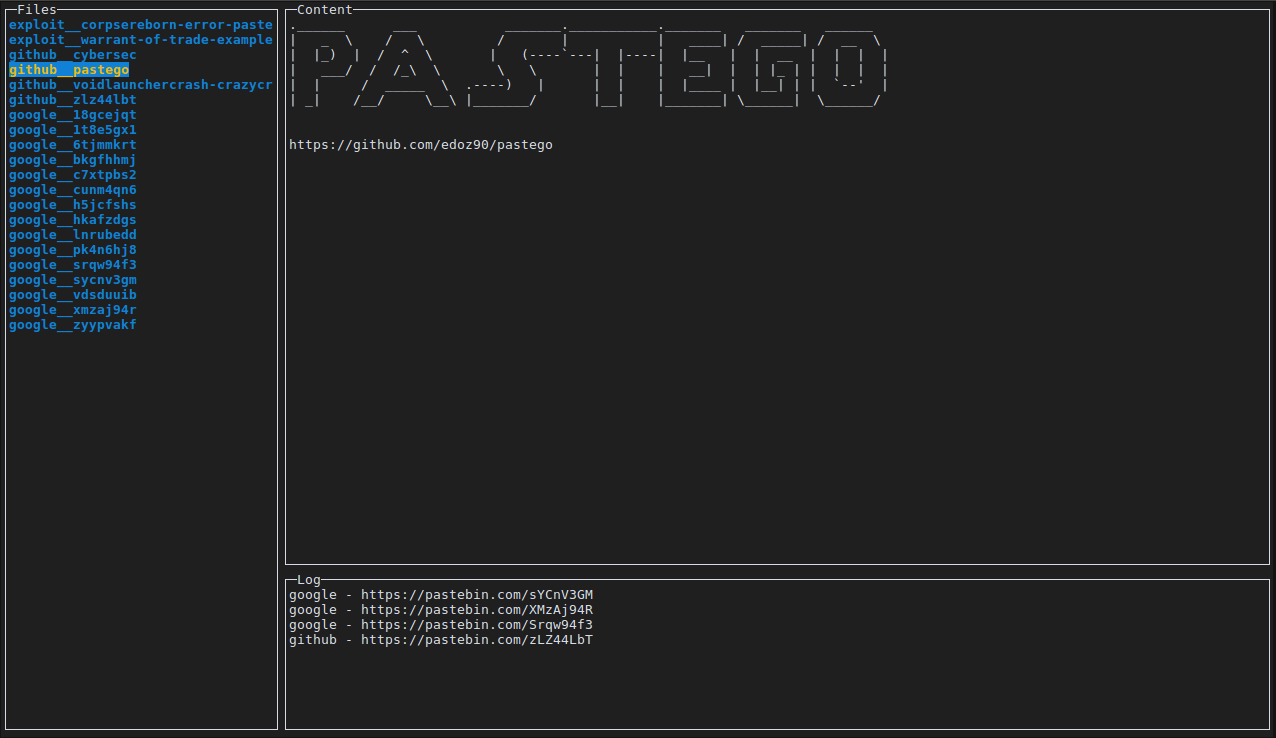Select google__srqw94f3 entry
The height and width of the screenshot is (738, 1276).
pyautogui.click(x=73, y=265)
